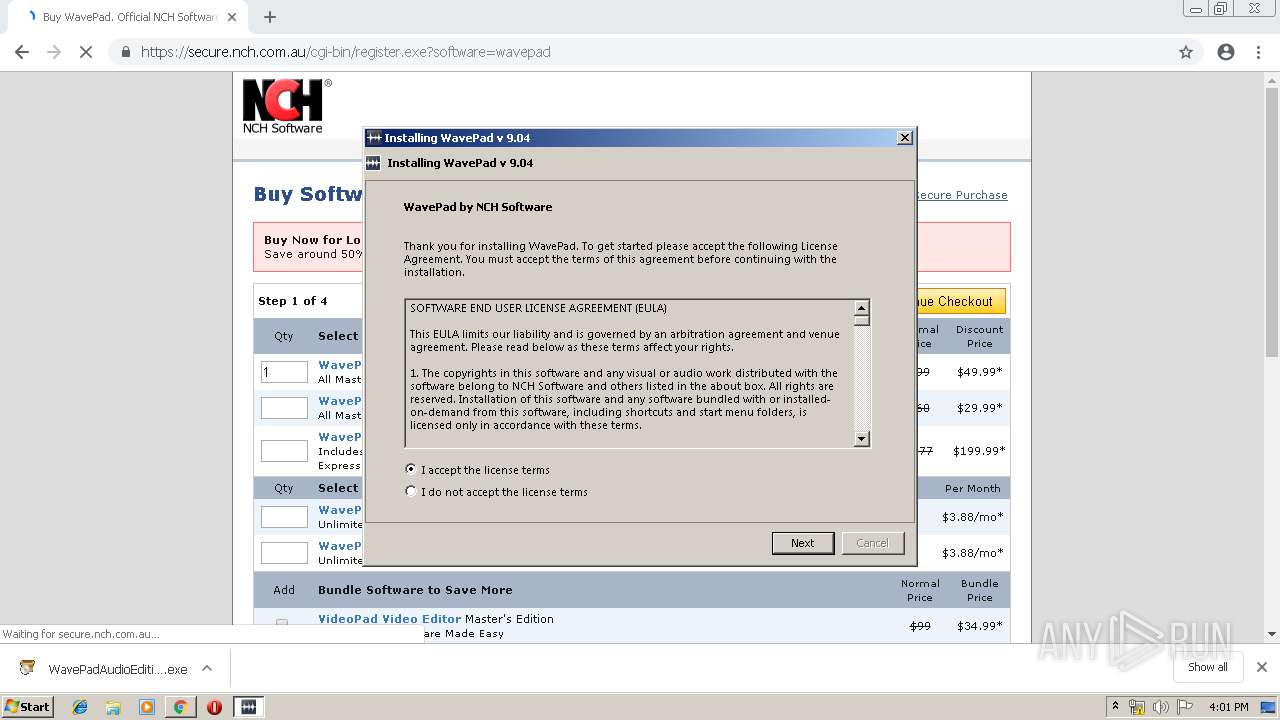The width and height of the screenshot is (1280, 720).
Task: Show hidden system tray icons
Action: coord(1115,707)
